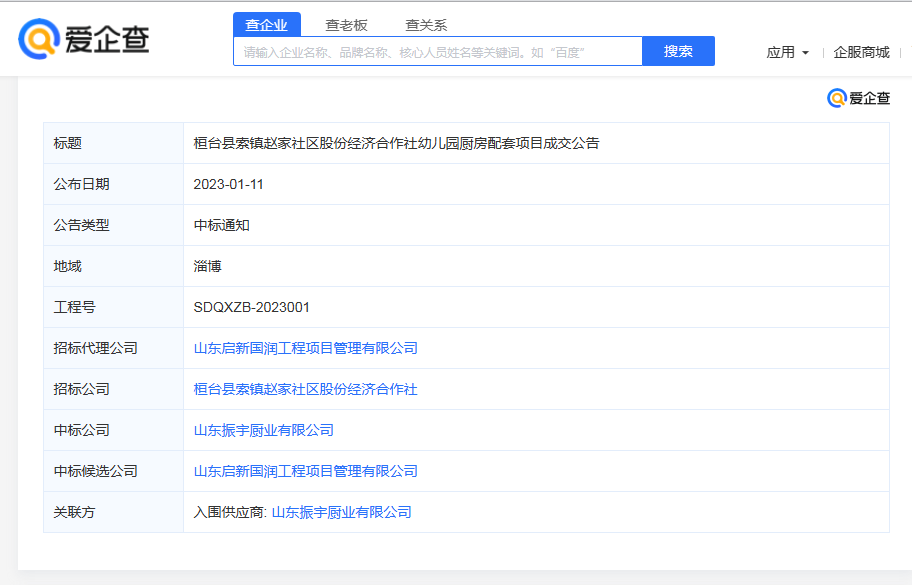Open 山东启新国润工程项目管理有限公司 in 招标代理公司 row
This screenshot has height=585, width=912.
coord(305,348)
